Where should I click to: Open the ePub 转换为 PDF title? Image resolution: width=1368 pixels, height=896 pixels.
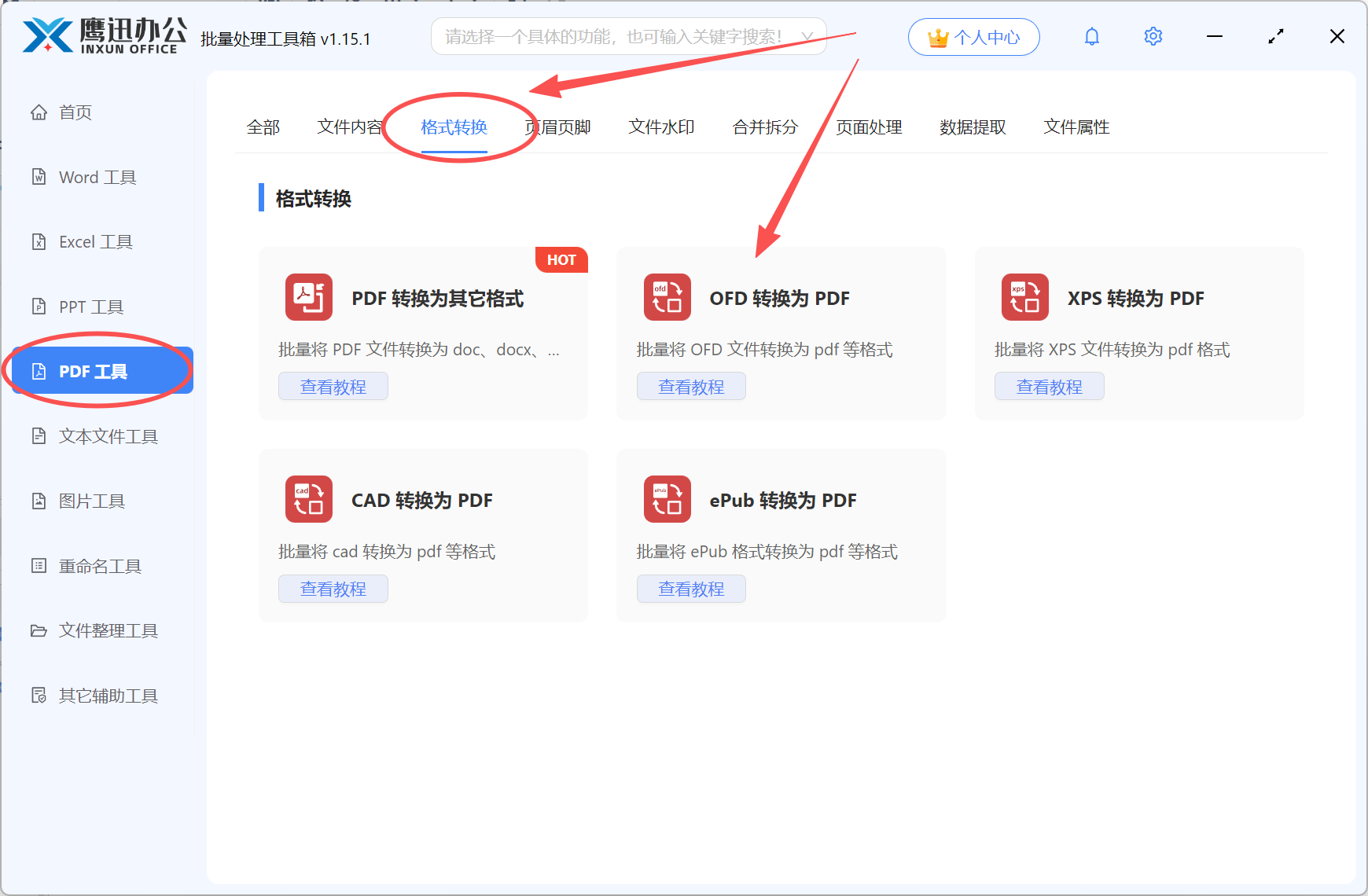[783, 501]
